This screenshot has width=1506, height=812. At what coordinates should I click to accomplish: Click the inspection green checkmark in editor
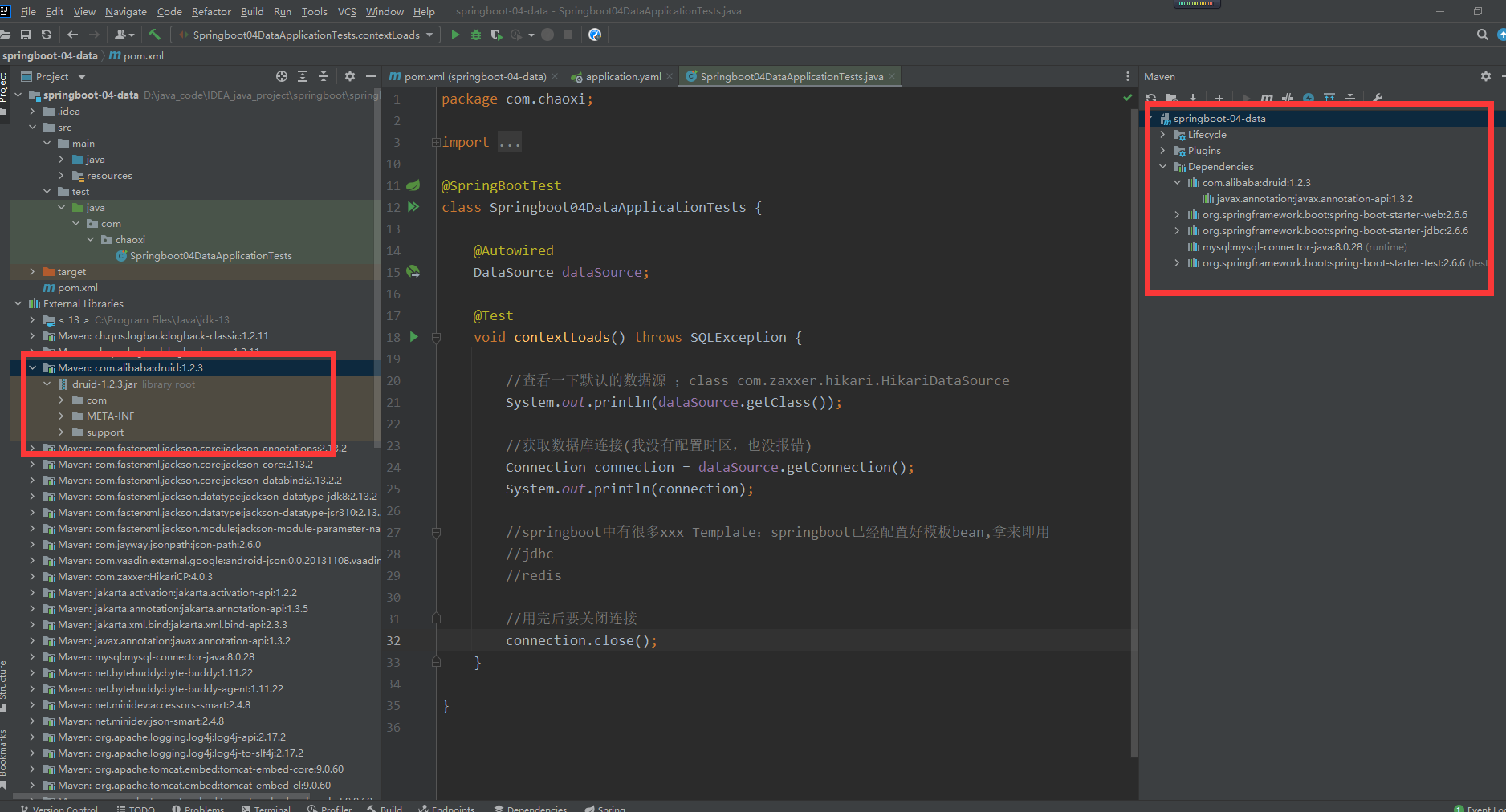click(x=1128, y=97)
